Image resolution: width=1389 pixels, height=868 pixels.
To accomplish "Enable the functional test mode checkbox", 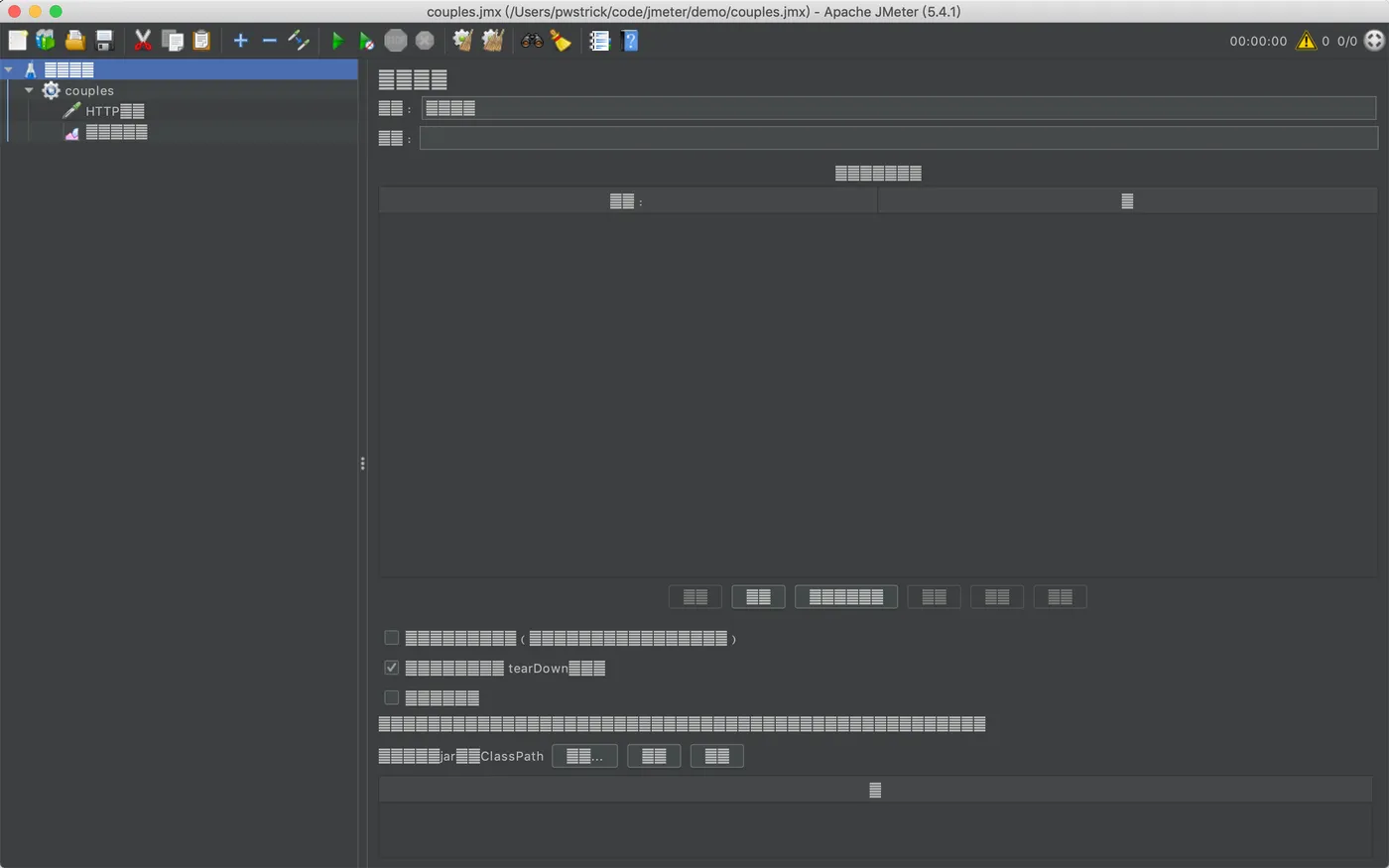I will [x=392, y=697].
